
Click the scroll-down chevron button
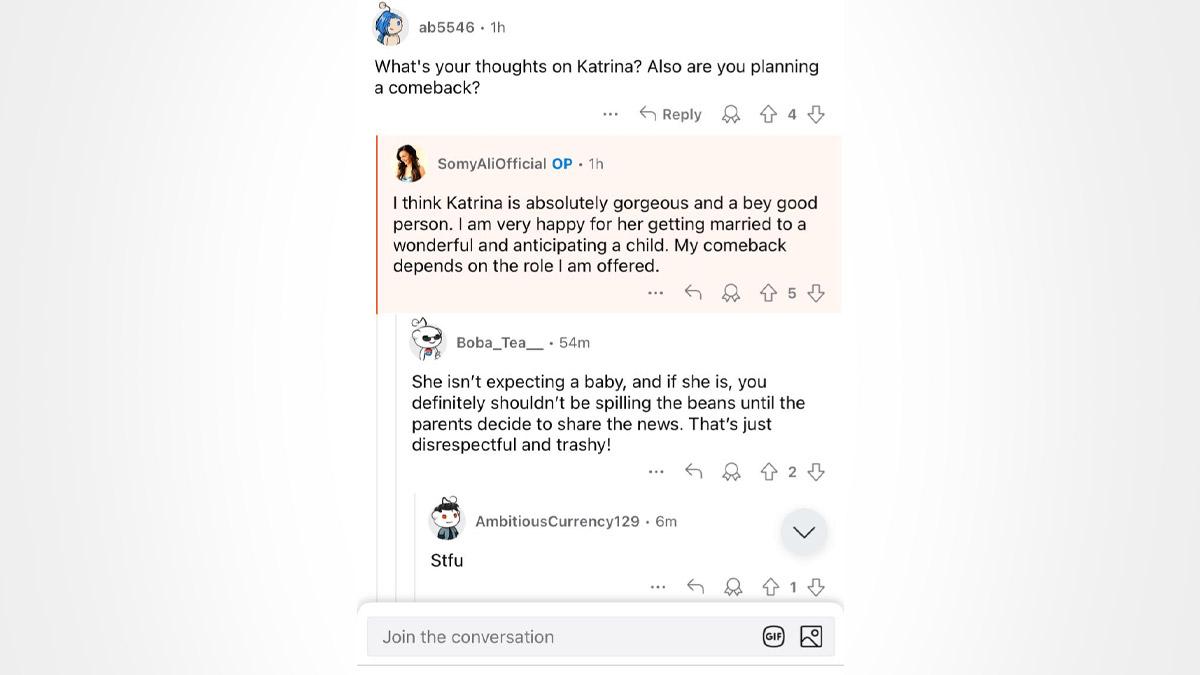(x=804, y=533)
